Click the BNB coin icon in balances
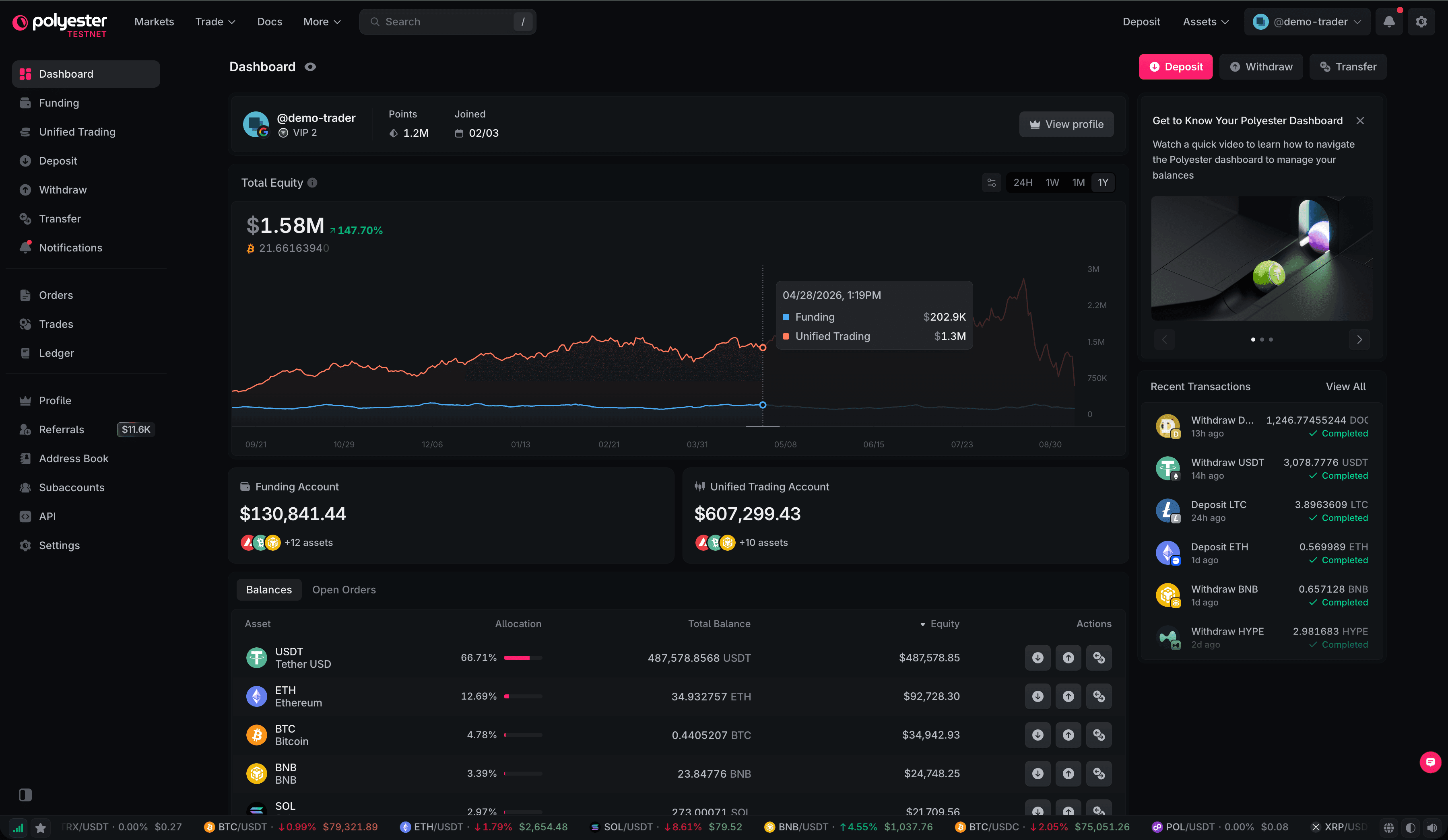Screen dimensions: 1448x840 click(256, 773)
